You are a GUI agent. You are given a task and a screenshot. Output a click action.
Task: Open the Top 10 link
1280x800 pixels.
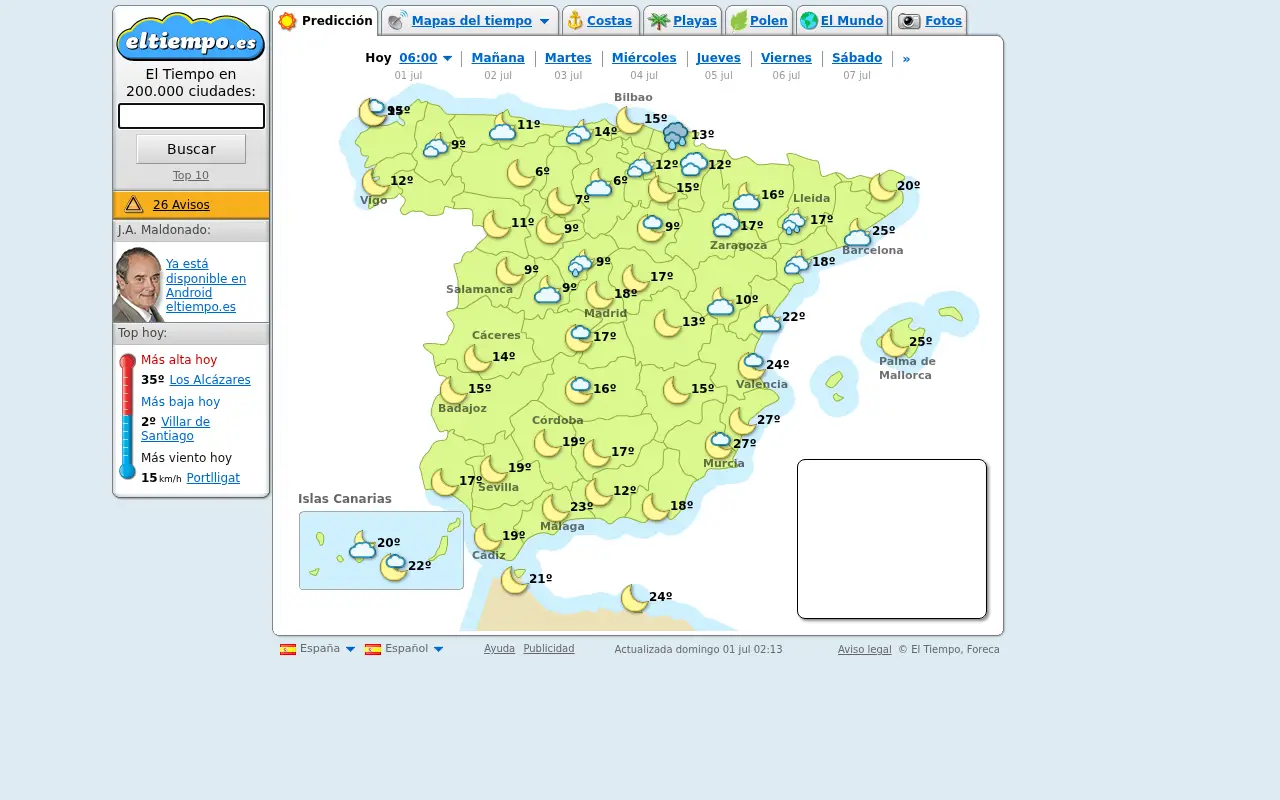191,176
